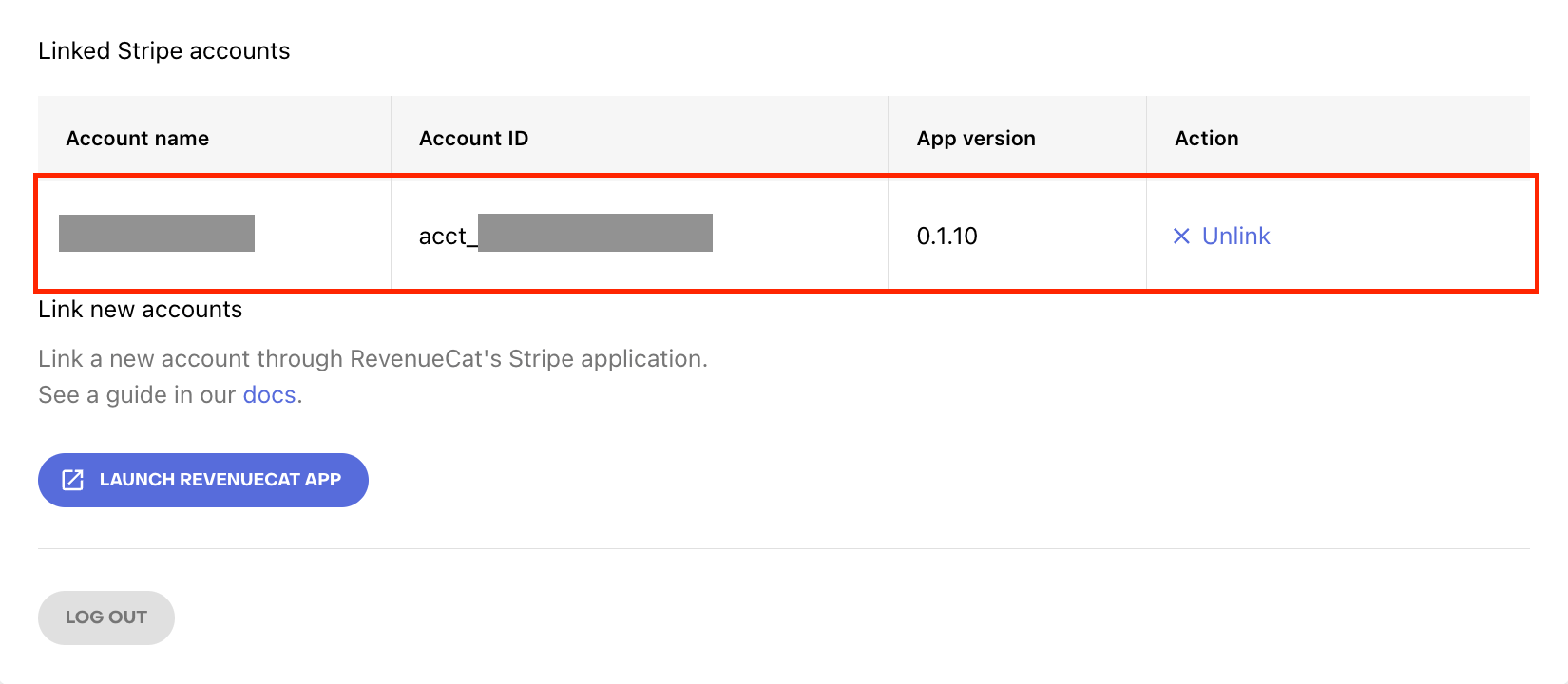This screenshot has width=1568, height=684.
Task: Click the grey redaction box in Account ID
Action: pos(595,233)
